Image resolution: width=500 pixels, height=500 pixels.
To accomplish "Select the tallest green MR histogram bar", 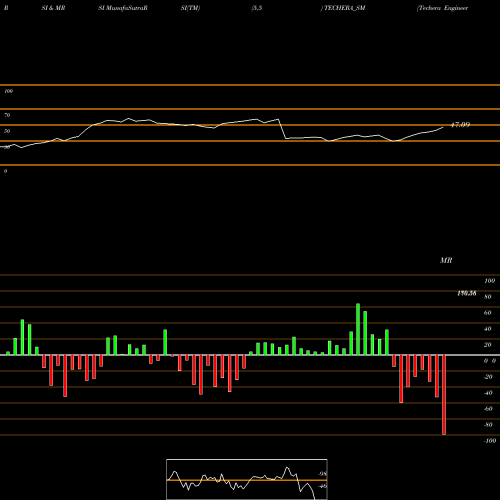I will pyautogui.click(x=358, y=329).
